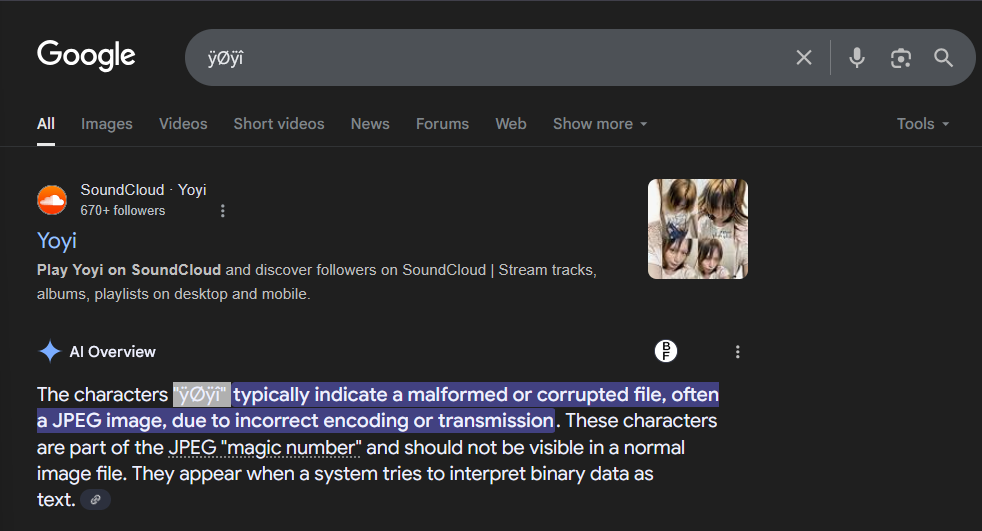The width and height of the screenshot is (982, 531).
Task: Start a voice search with microphone
Action: (857, 58)
